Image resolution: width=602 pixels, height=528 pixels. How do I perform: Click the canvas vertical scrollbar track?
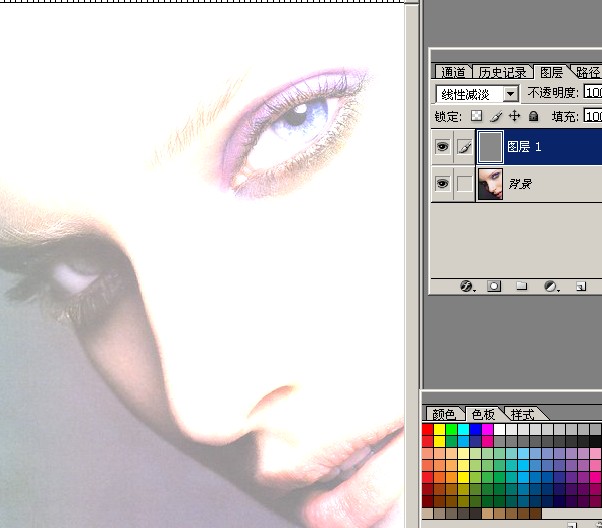click(x=412, y=265)
